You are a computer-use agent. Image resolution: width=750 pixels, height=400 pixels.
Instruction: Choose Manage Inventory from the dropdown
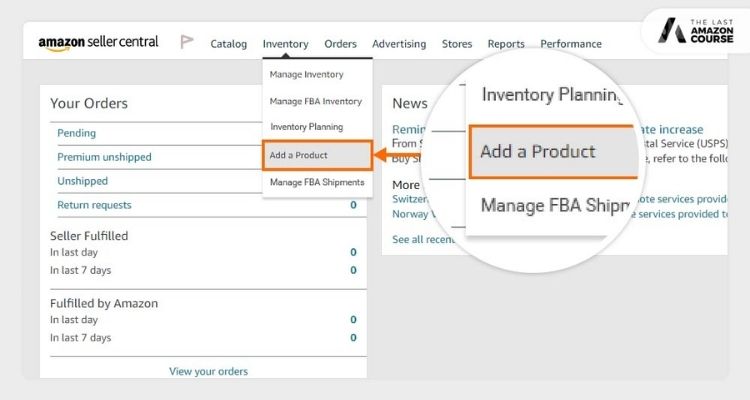(306, 75)
